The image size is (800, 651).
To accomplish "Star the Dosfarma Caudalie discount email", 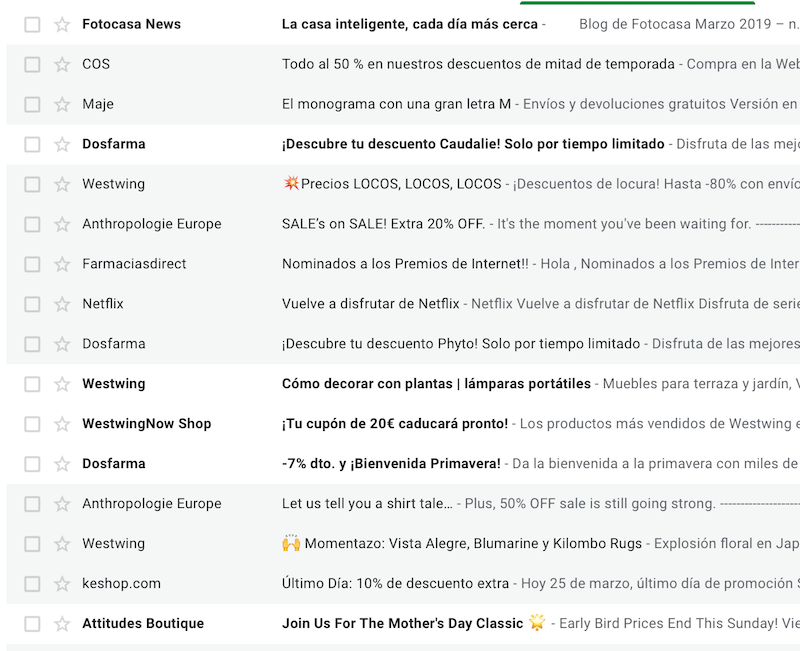I will (62, 144).
